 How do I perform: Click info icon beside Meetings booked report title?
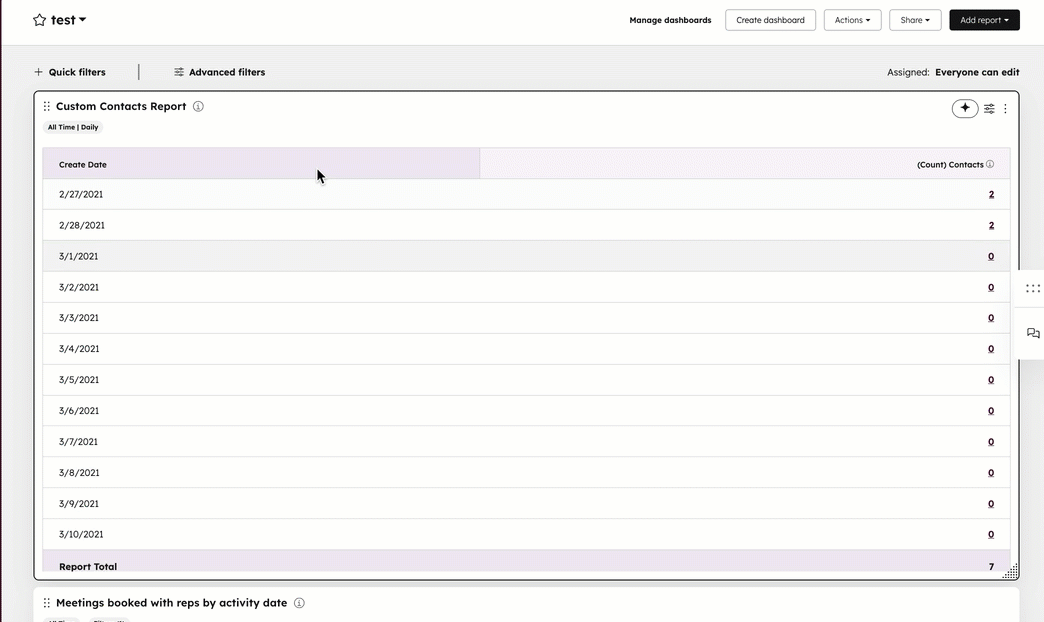(299, 603)
